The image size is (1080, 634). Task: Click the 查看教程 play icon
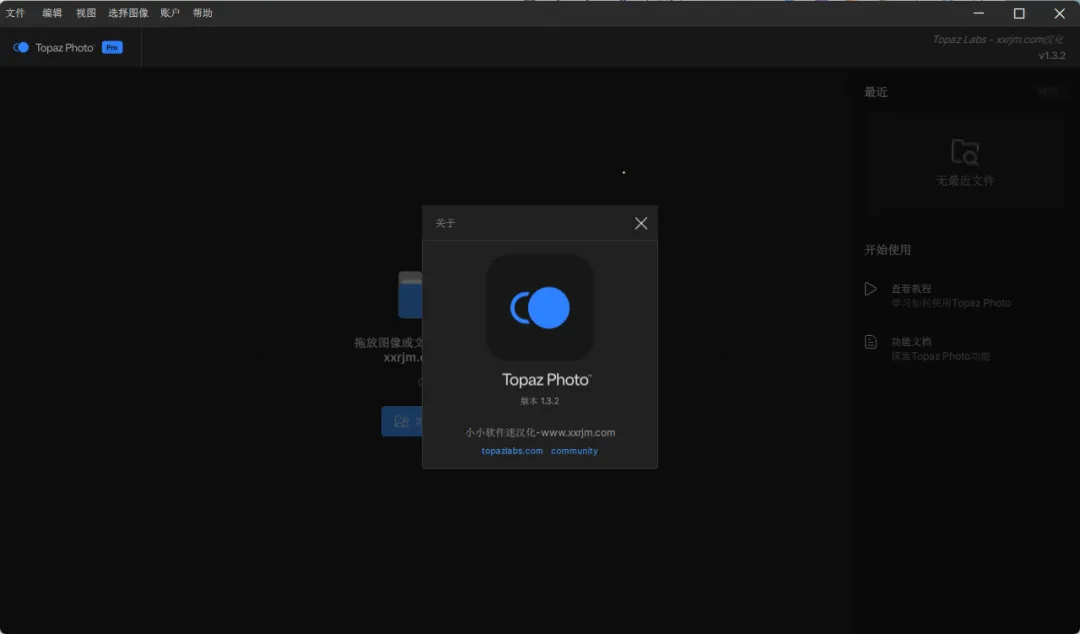tap(871, 289)
